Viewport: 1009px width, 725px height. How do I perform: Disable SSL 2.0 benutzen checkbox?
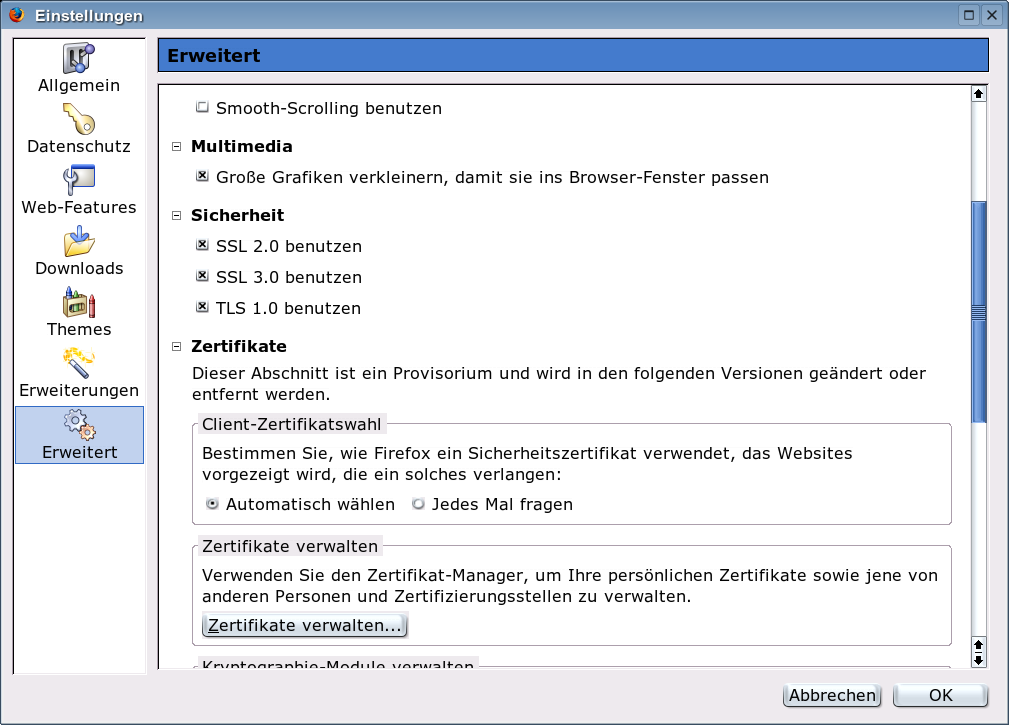point(202,245)
